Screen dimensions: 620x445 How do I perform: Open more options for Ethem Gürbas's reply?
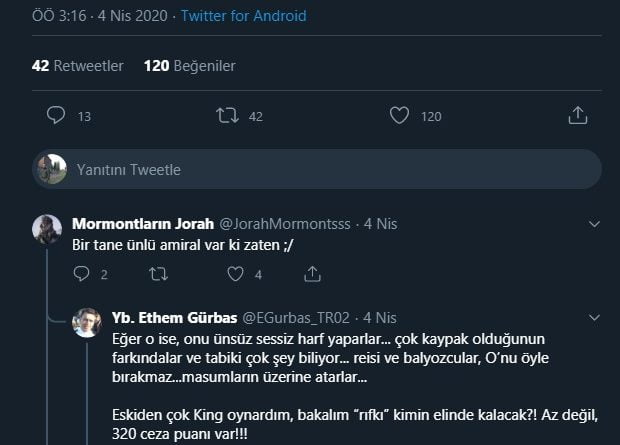click(x=594, y=318)
